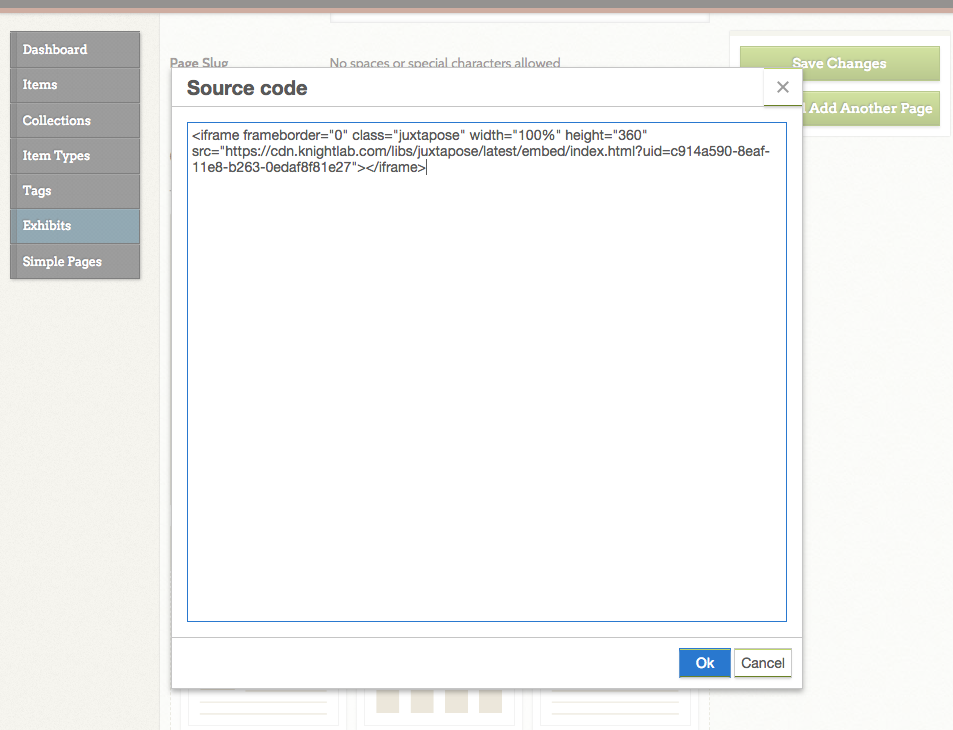953x730 pixels.
Task: Navigate to Exhibits in the sidebar
Action: [75, 226]
